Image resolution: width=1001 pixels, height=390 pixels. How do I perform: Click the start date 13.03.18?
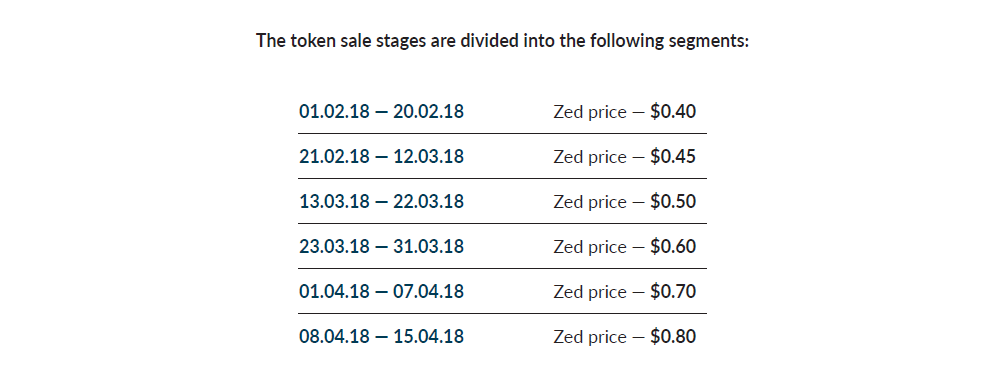(x=334, y=202)
